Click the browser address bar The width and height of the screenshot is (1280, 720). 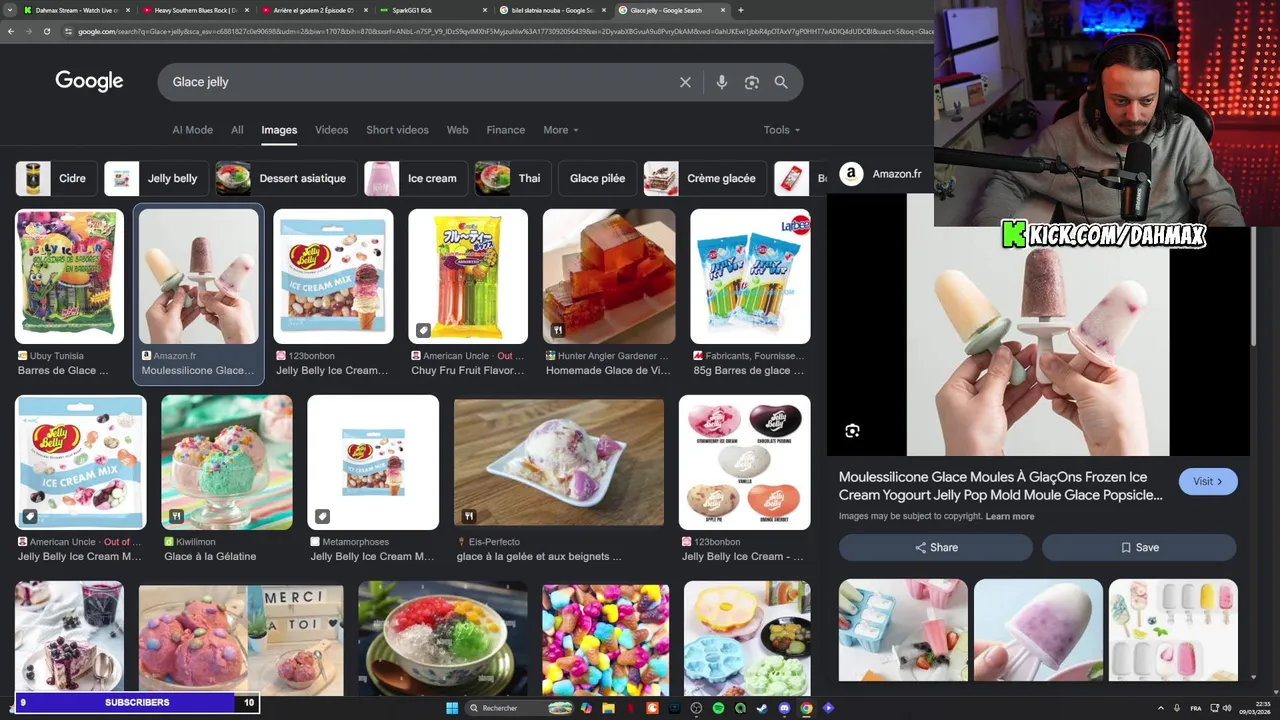click(500, 31)
